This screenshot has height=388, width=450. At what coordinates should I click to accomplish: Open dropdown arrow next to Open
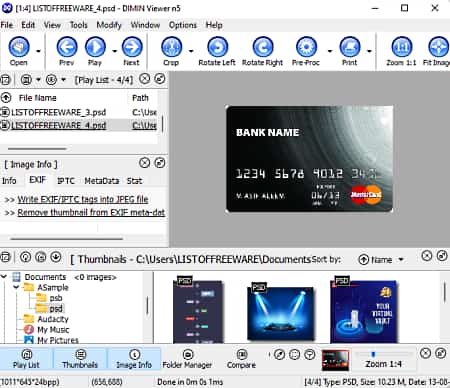click(x=38, y=51)
